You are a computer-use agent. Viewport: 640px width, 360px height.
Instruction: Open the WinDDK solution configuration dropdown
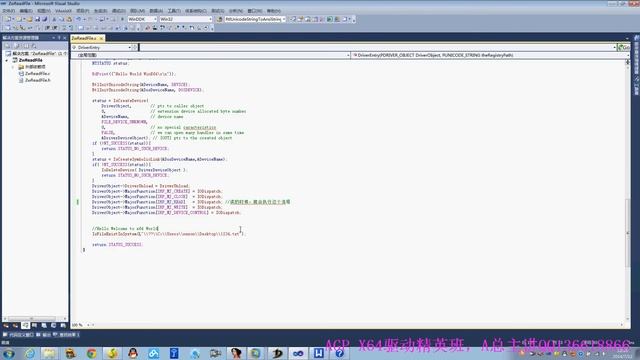click(142, 19)
